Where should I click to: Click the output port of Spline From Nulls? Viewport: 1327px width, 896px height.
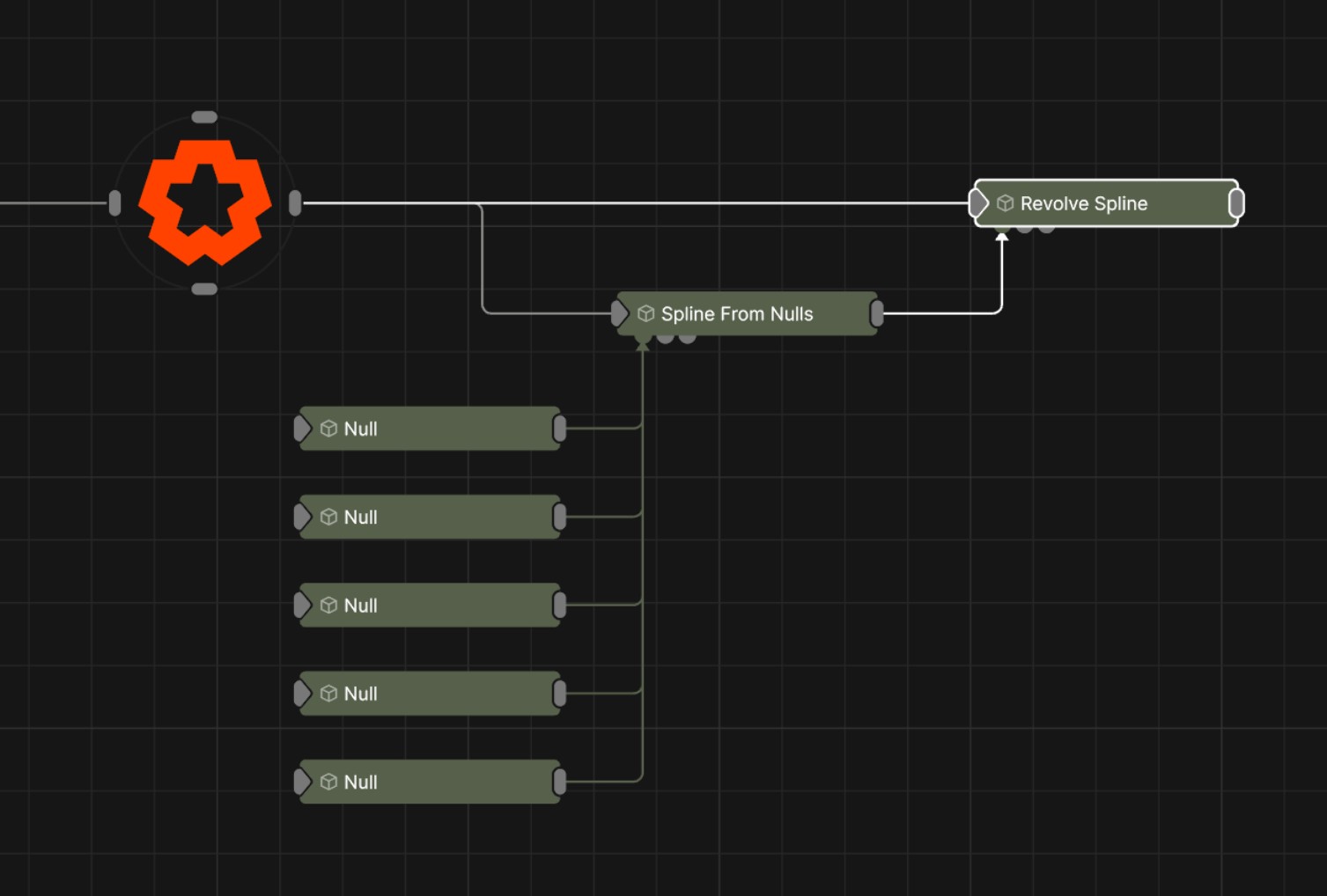click(x=877, y=313)
